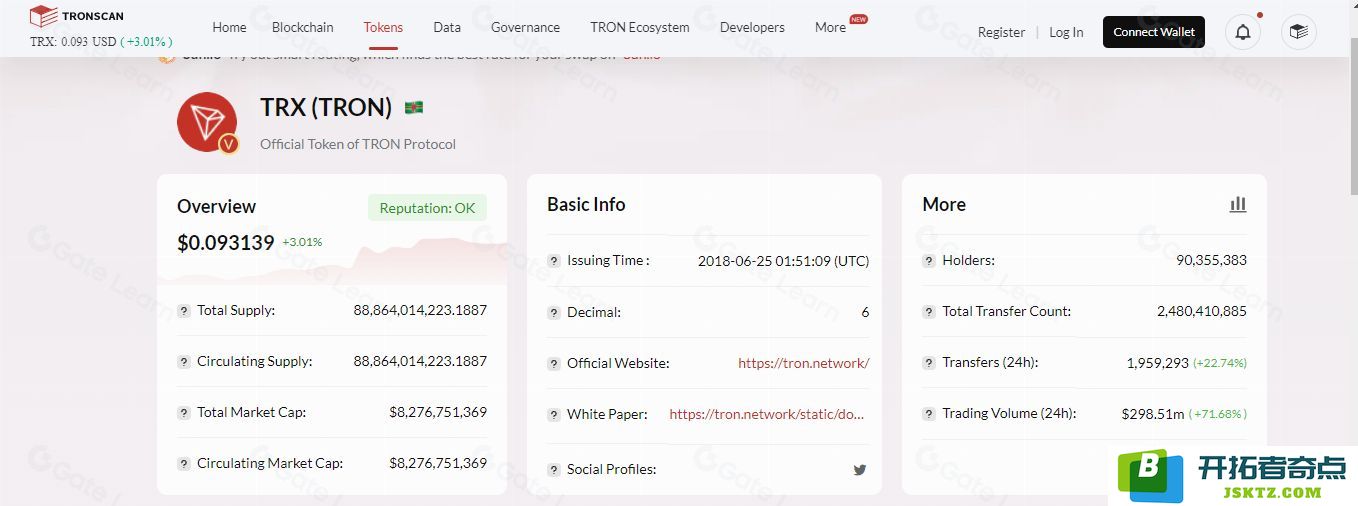Viewport: 1358px width, 506px height.
Task: Open the Developers menu
Action: (752, 27)
